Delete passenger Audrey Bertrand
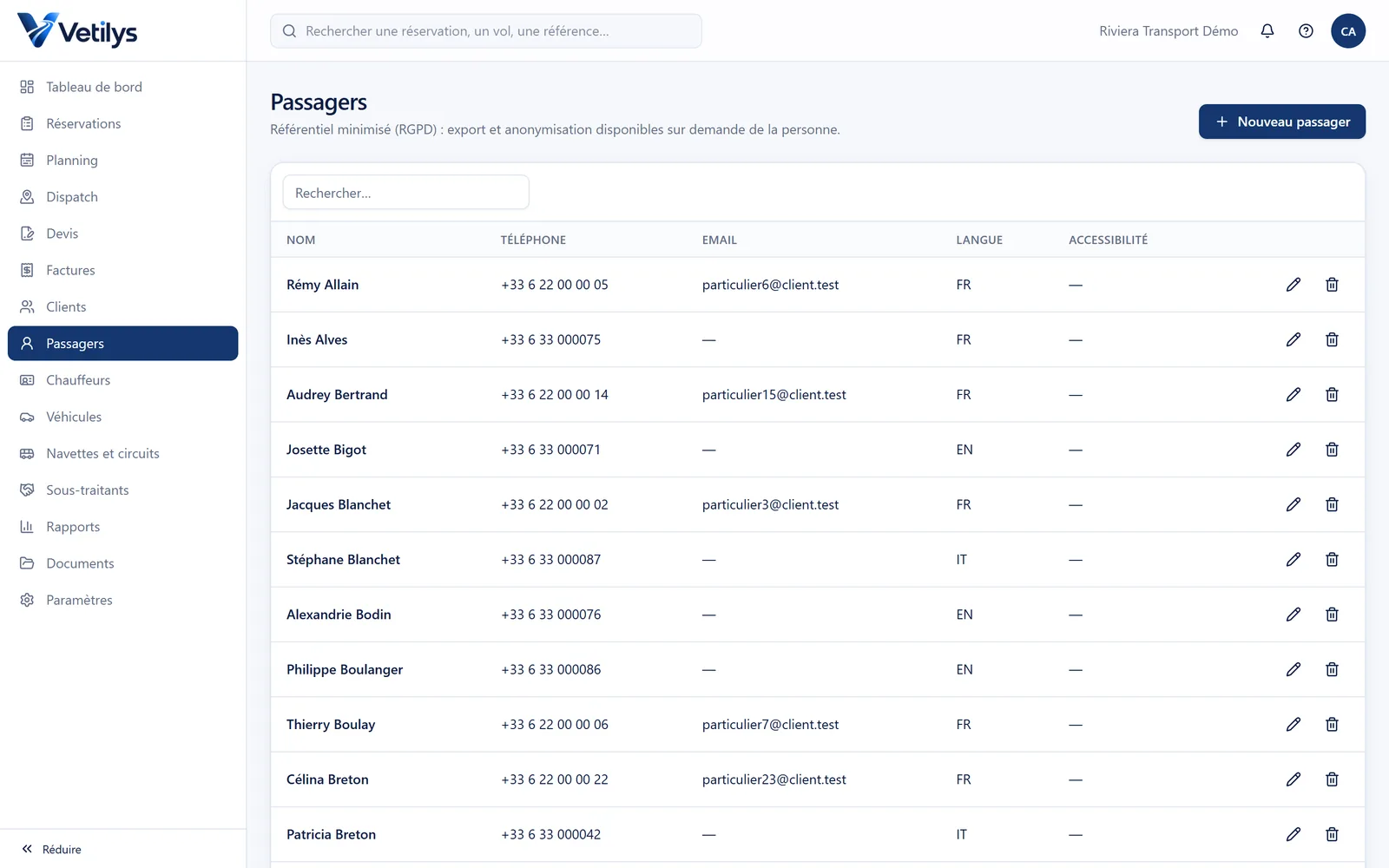Image resolution: width=1389 pixels, height=868 pixels. click(x=1332, y=395)
